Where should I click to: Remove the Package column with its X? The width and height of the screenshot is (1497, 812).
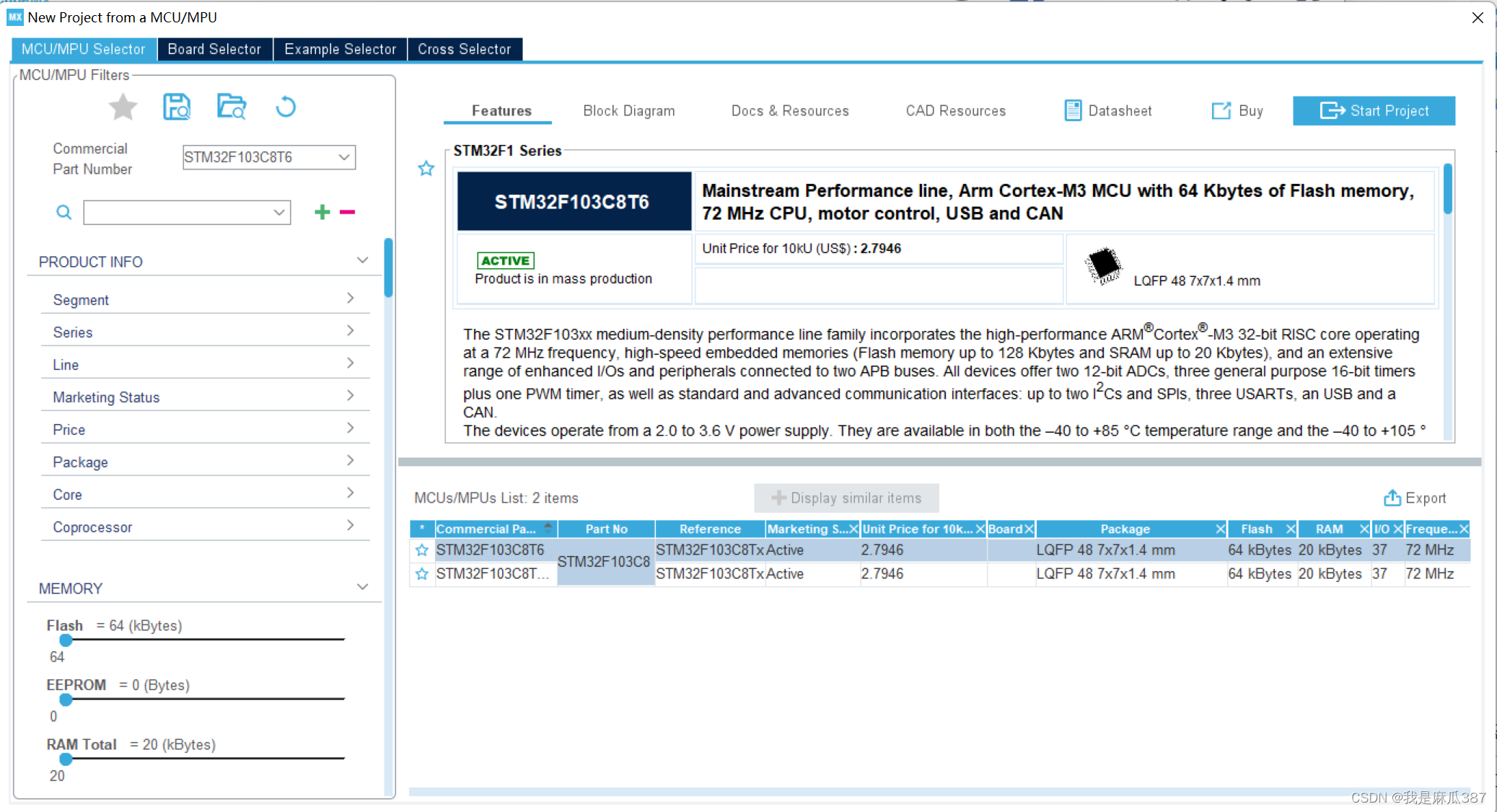pyautogui.click(x=1219, y=529)
